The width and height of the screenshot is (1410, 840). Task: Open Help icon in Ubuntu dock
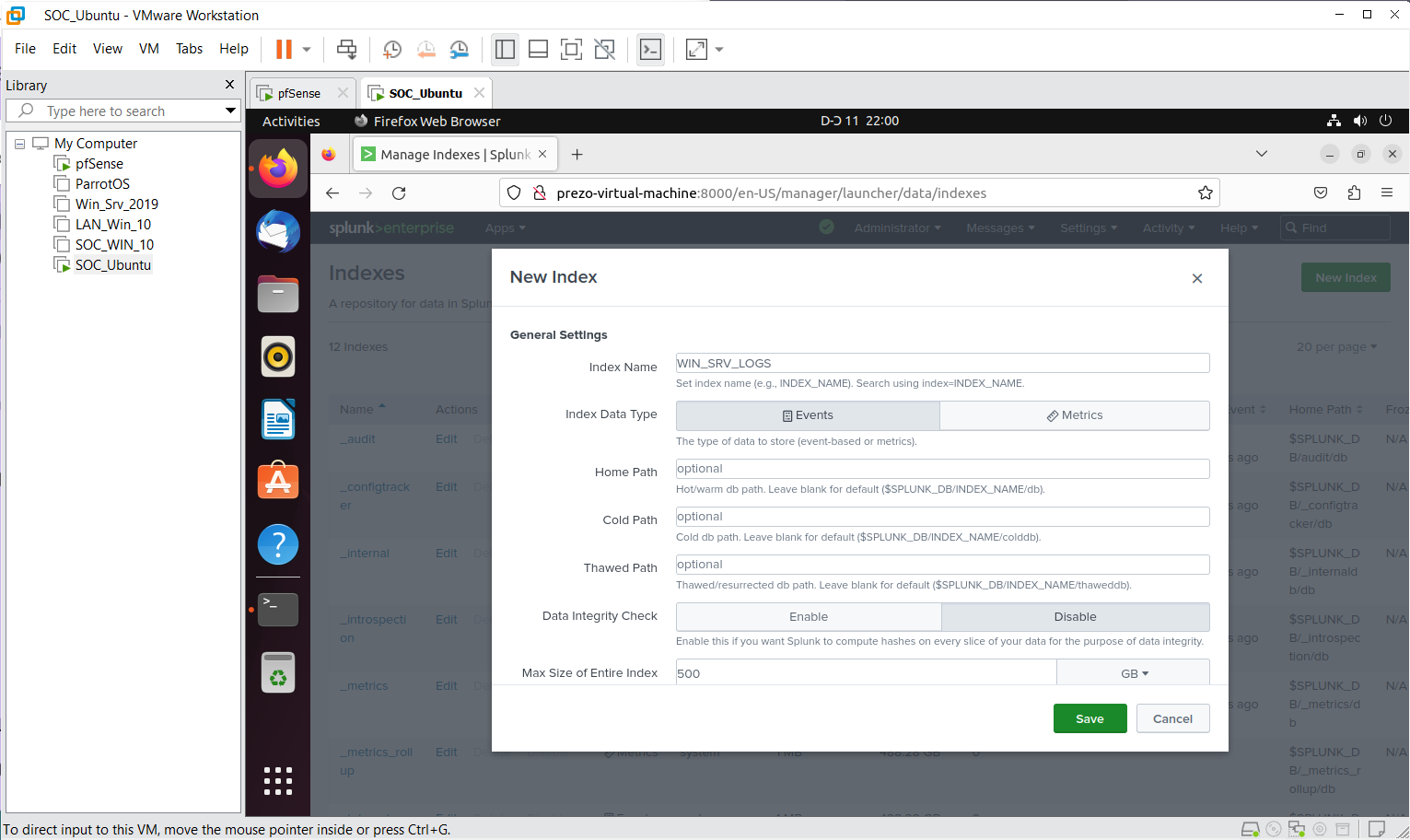[278, 544]
